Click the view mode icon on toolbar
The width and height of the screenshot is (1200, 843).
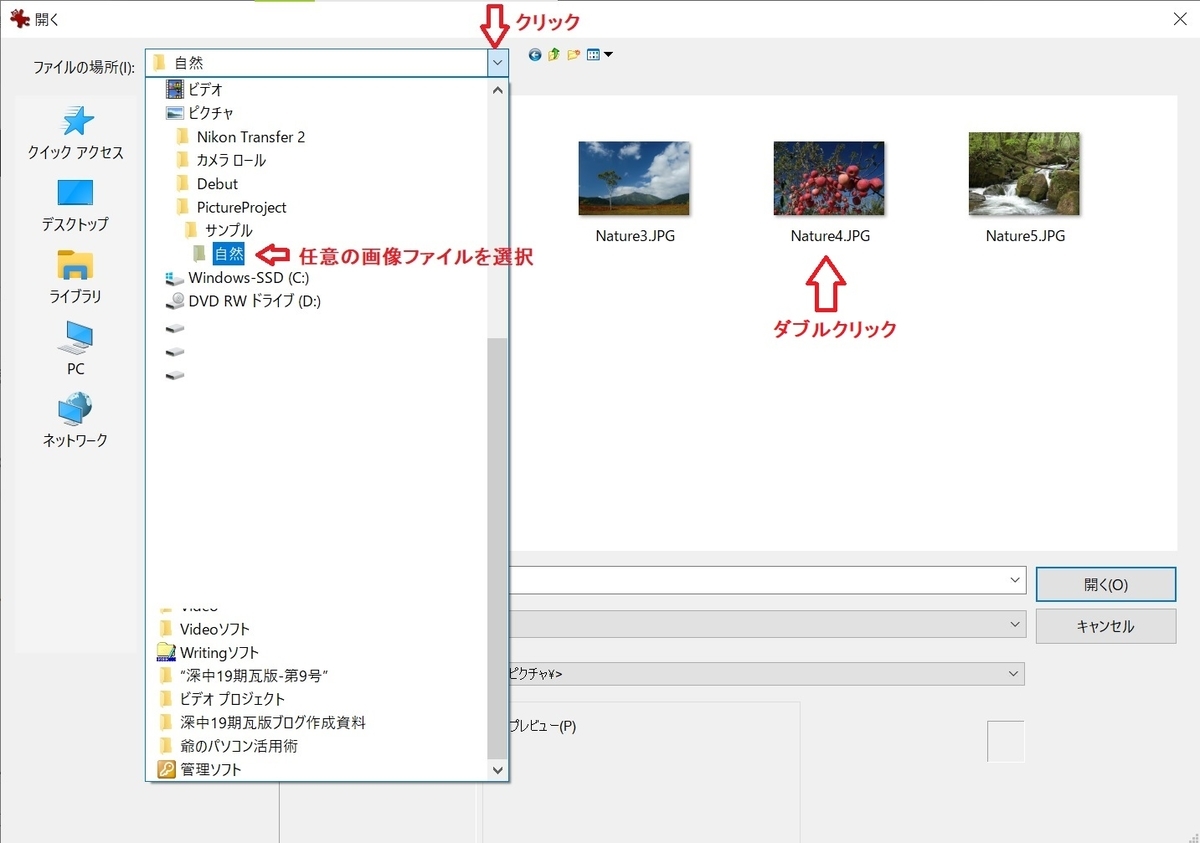593,55
